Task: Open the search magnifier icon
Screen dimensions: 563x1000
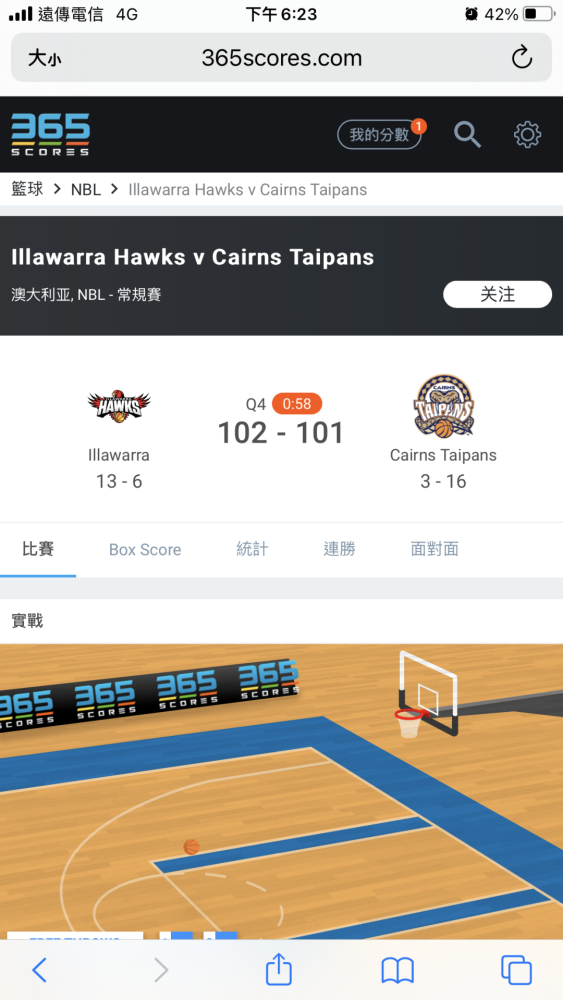Action: click(467, 135)
